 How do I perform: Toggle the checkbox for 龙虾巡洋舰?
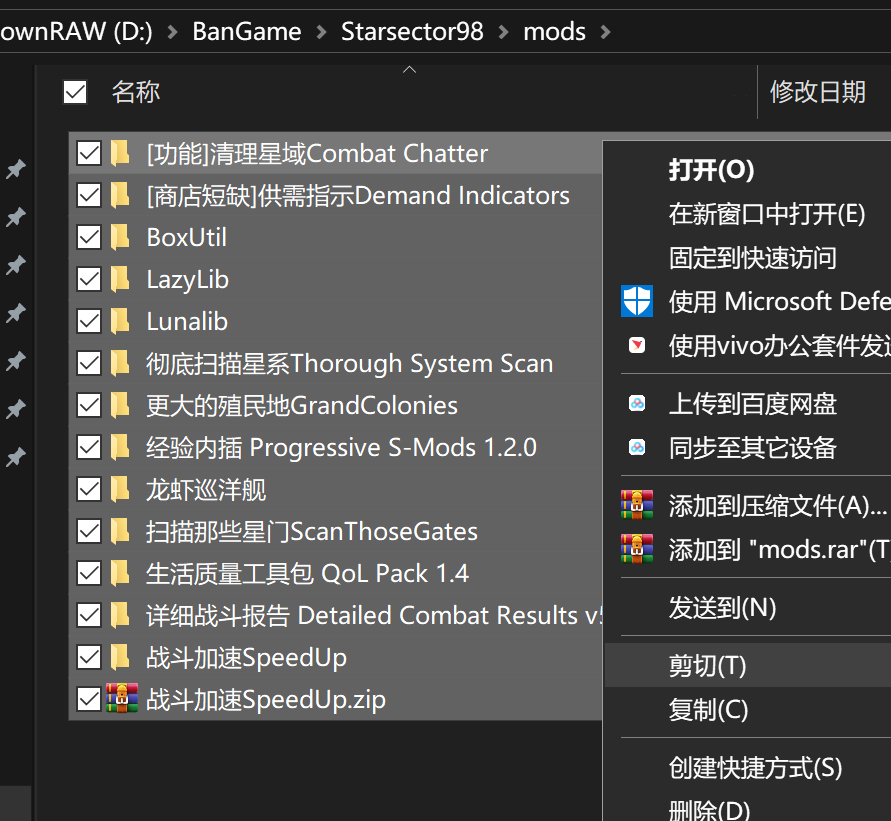(88, 489)
